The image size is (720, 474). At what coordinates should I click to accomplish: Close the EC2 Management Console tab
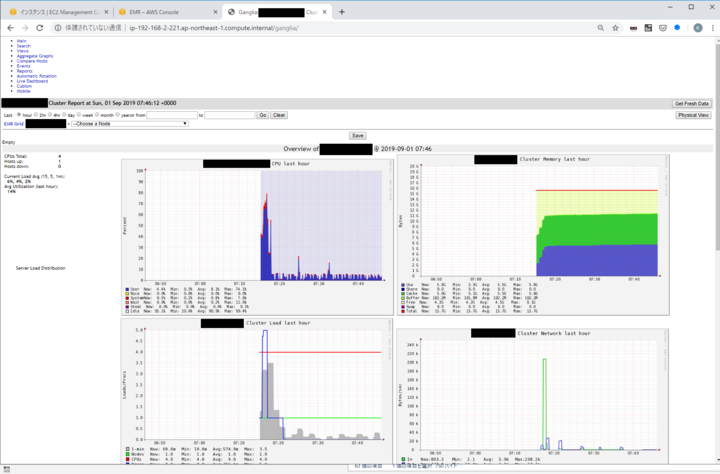click(x=107, y=12)
